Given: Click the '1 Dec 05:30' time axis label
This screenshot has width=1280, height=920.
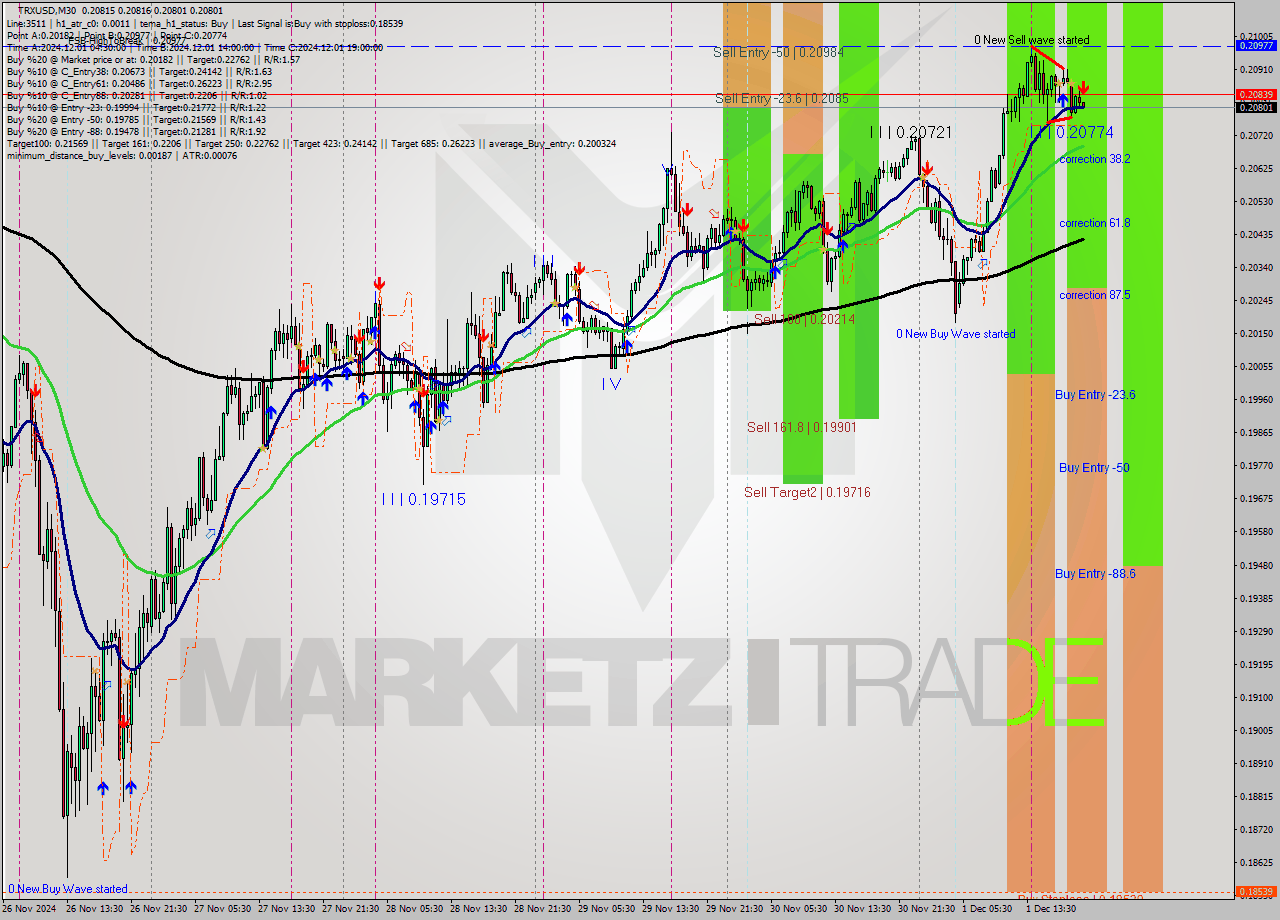Looking at the screenshot, I should [987, 909].
